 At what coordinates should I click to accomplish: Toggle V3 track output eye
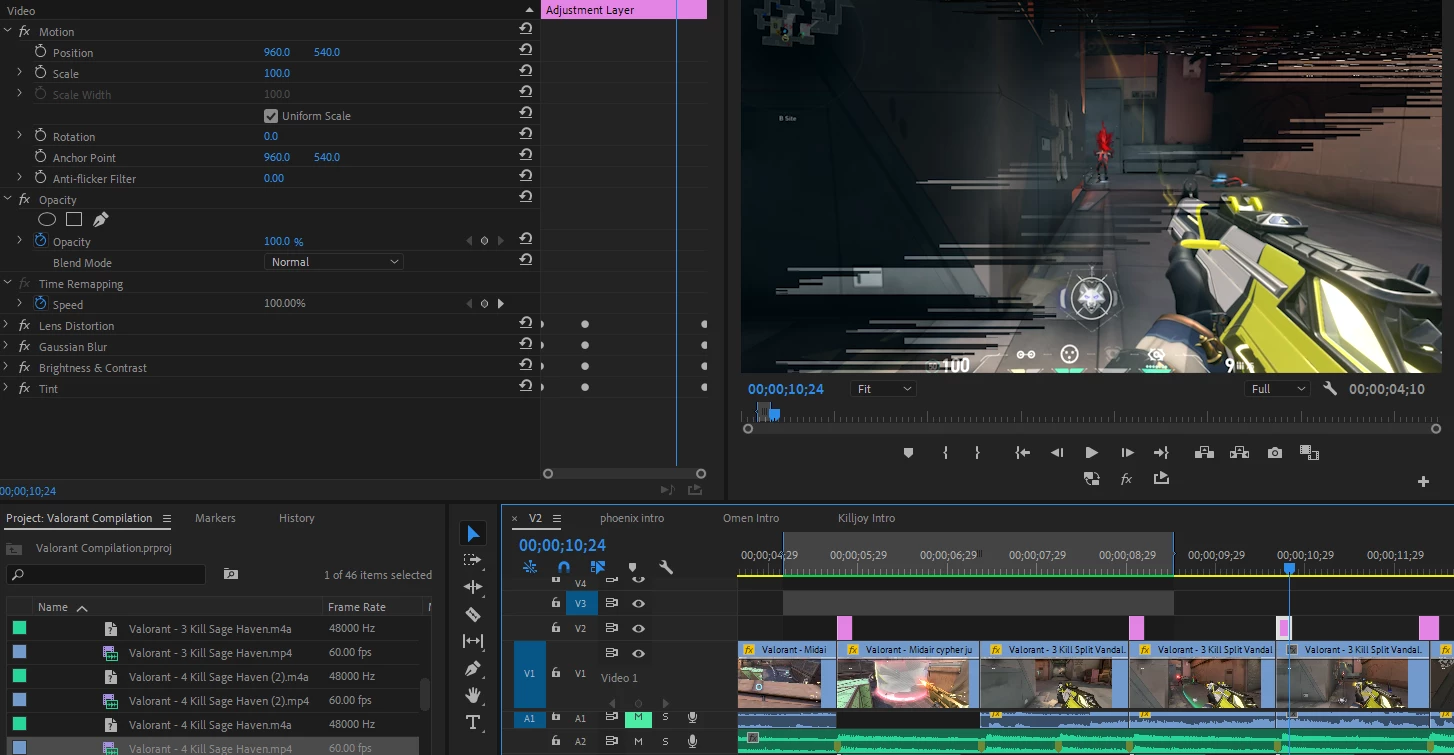pos(638,603)
